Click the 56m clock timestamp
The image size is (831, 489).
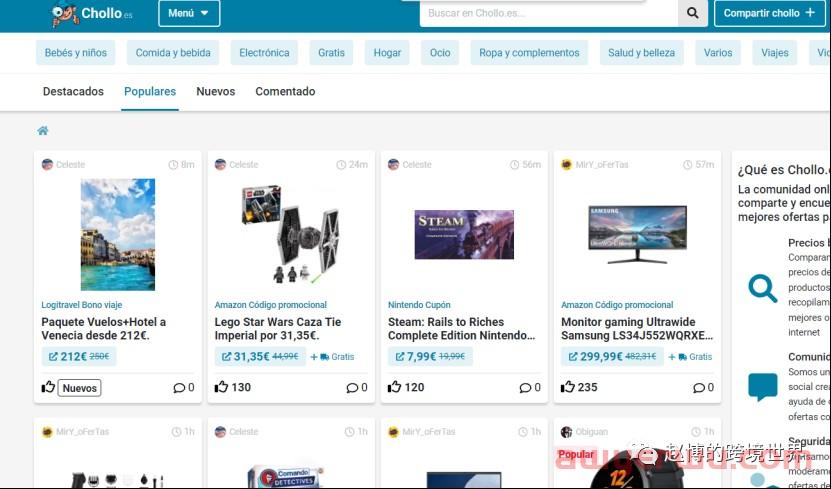tap(525, 165)
